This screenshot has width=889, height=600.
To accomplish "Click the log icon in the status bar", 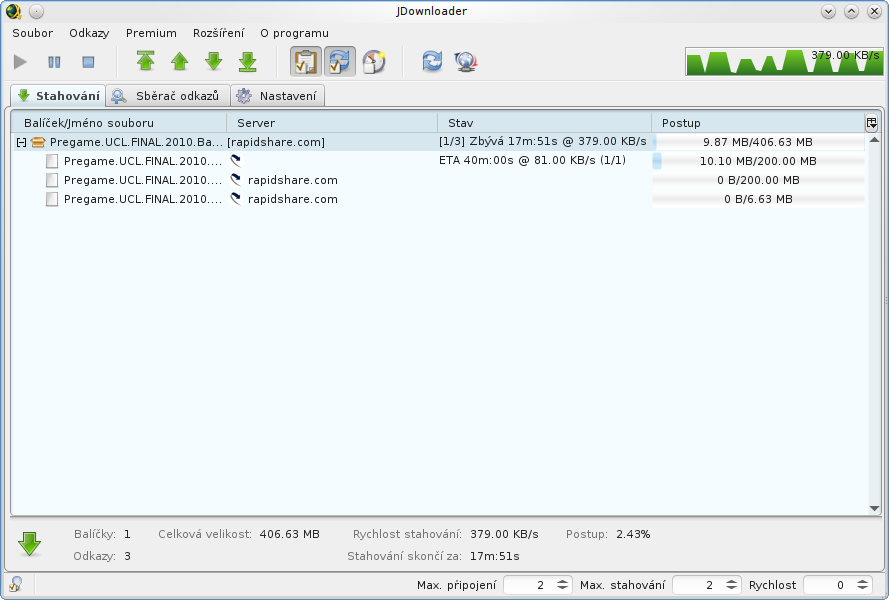I will pos(16,584).
